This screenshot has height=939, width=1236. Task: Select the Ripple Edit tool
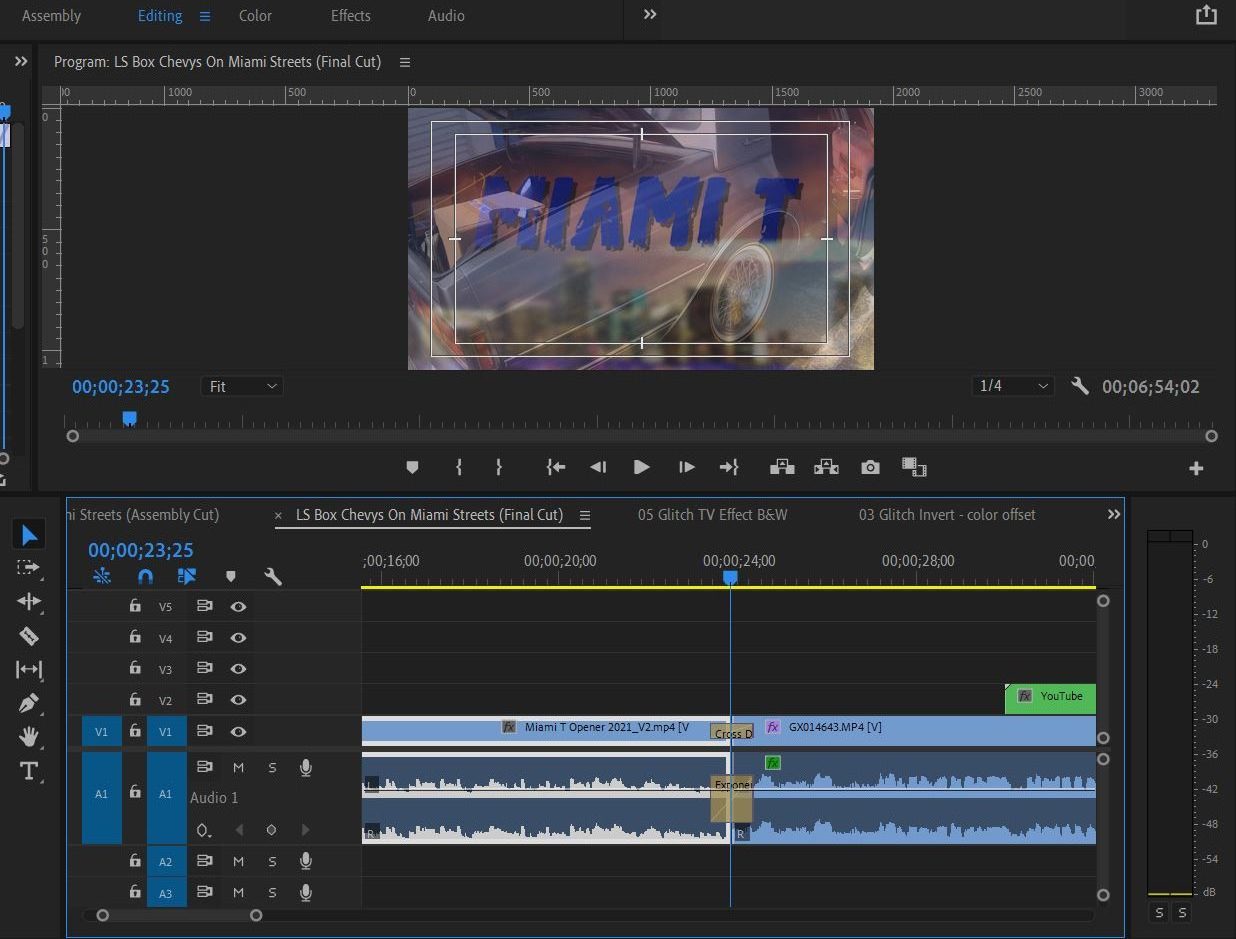click(x=29, y=601)
